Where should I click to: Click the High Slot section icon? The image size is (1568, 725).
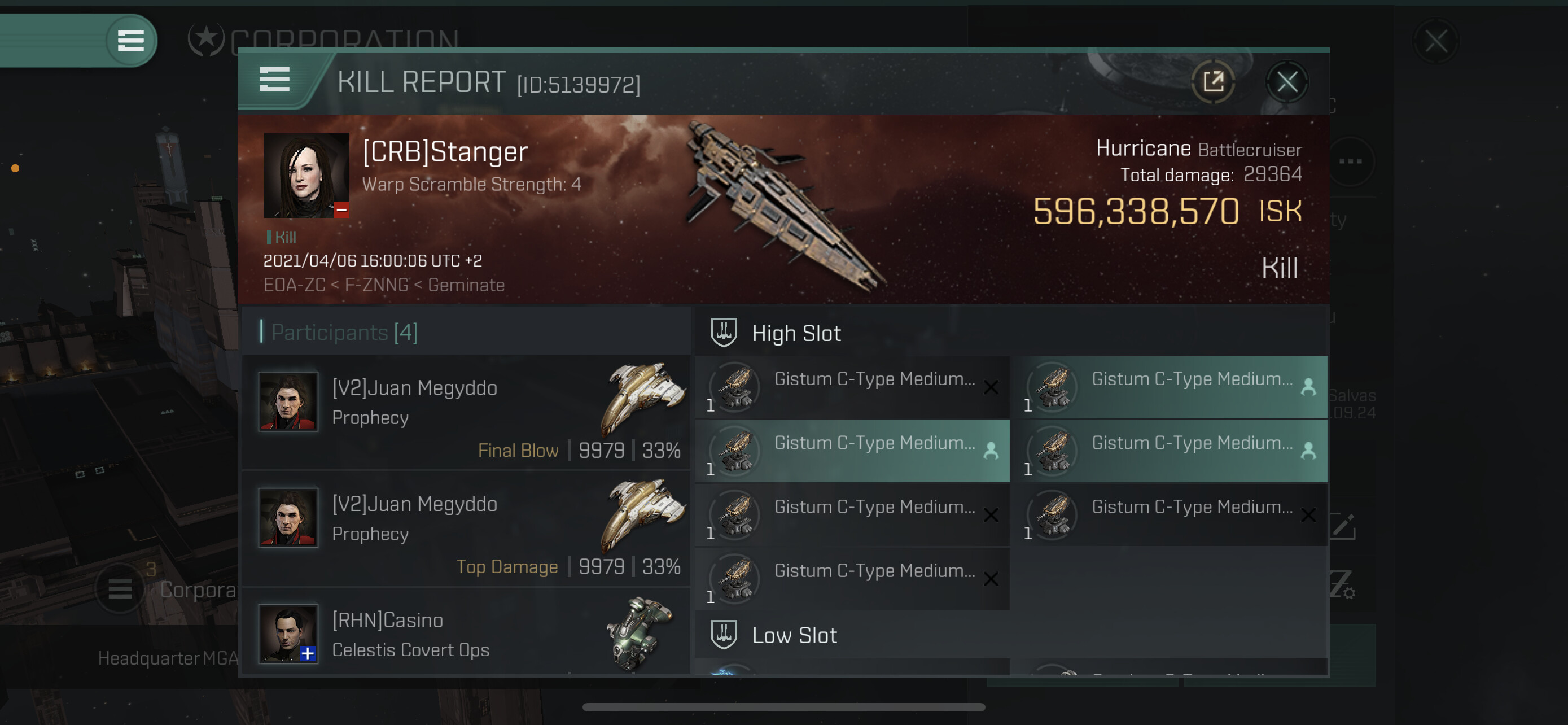pyautogui.click(x=723, y=333)
